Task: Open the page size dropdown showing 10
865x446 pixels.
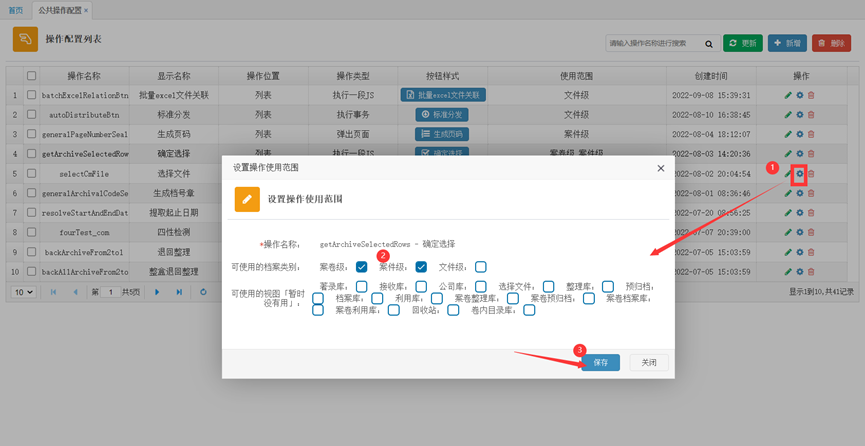Action: [x=24, y=292]
